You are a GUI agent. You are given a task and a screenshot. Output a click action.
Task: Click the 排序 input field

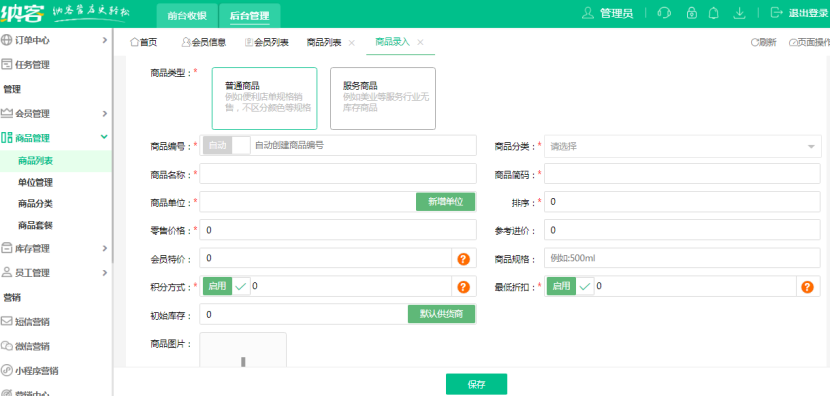tap(683, 202)
